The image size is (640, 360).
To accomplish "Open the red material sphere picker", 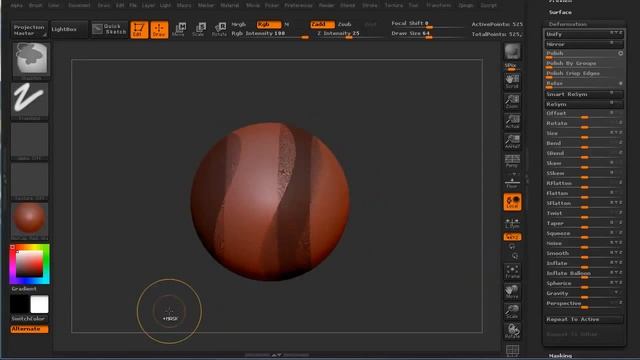I will [30, 221].
